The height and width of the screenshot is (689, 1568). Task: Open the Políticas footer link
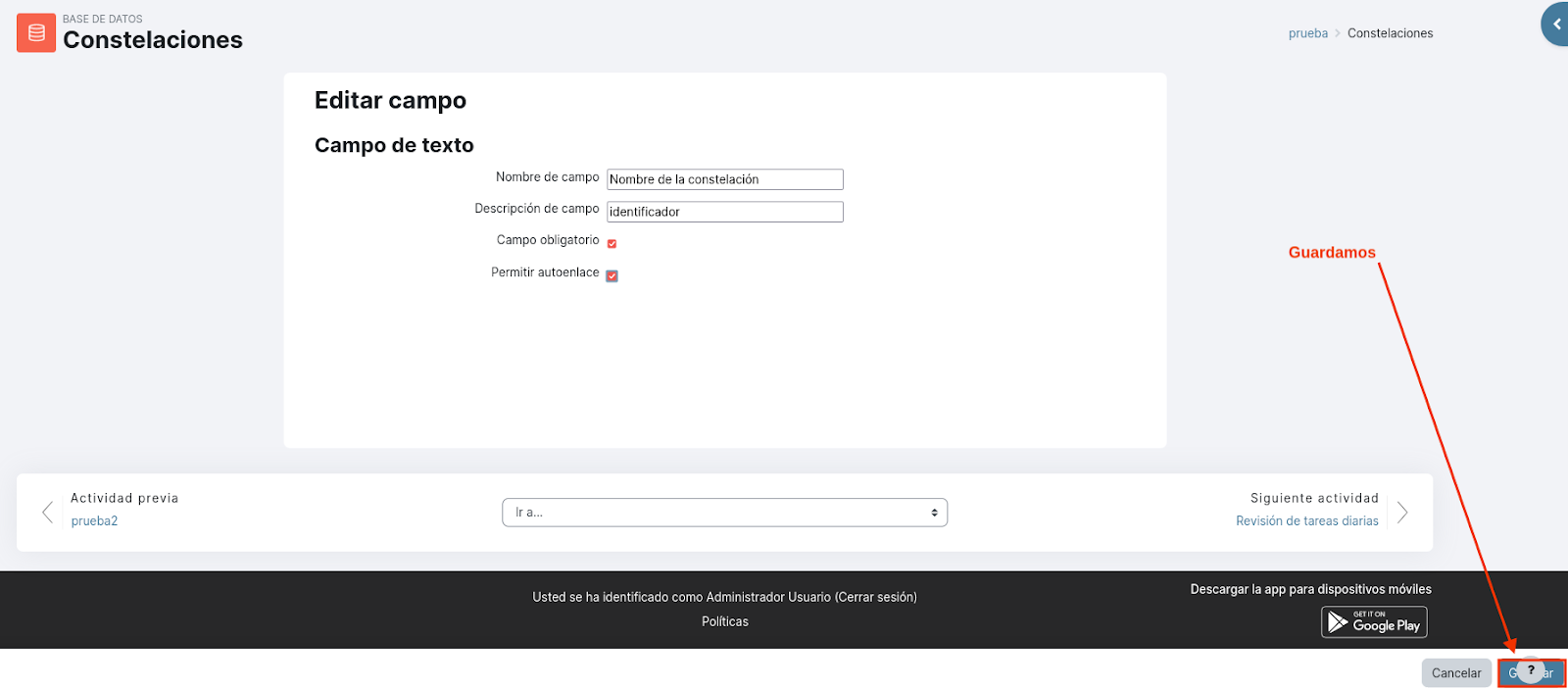[x=725, y=621]
